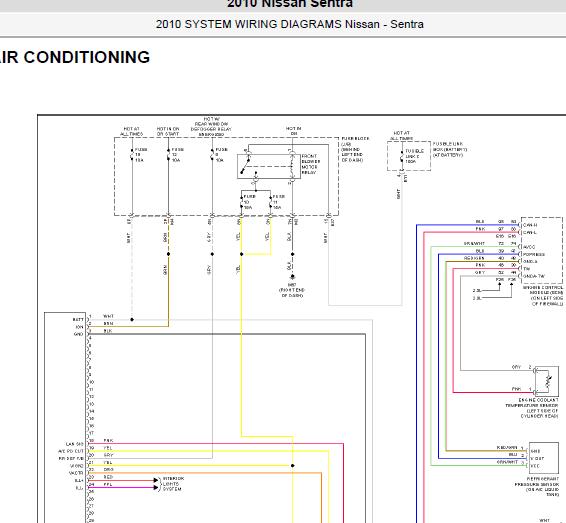Click the "INTERIOR LIGHTS SYSTEM" reference label
This screenshot has height=523, width=566.
(x=173, y=484)
